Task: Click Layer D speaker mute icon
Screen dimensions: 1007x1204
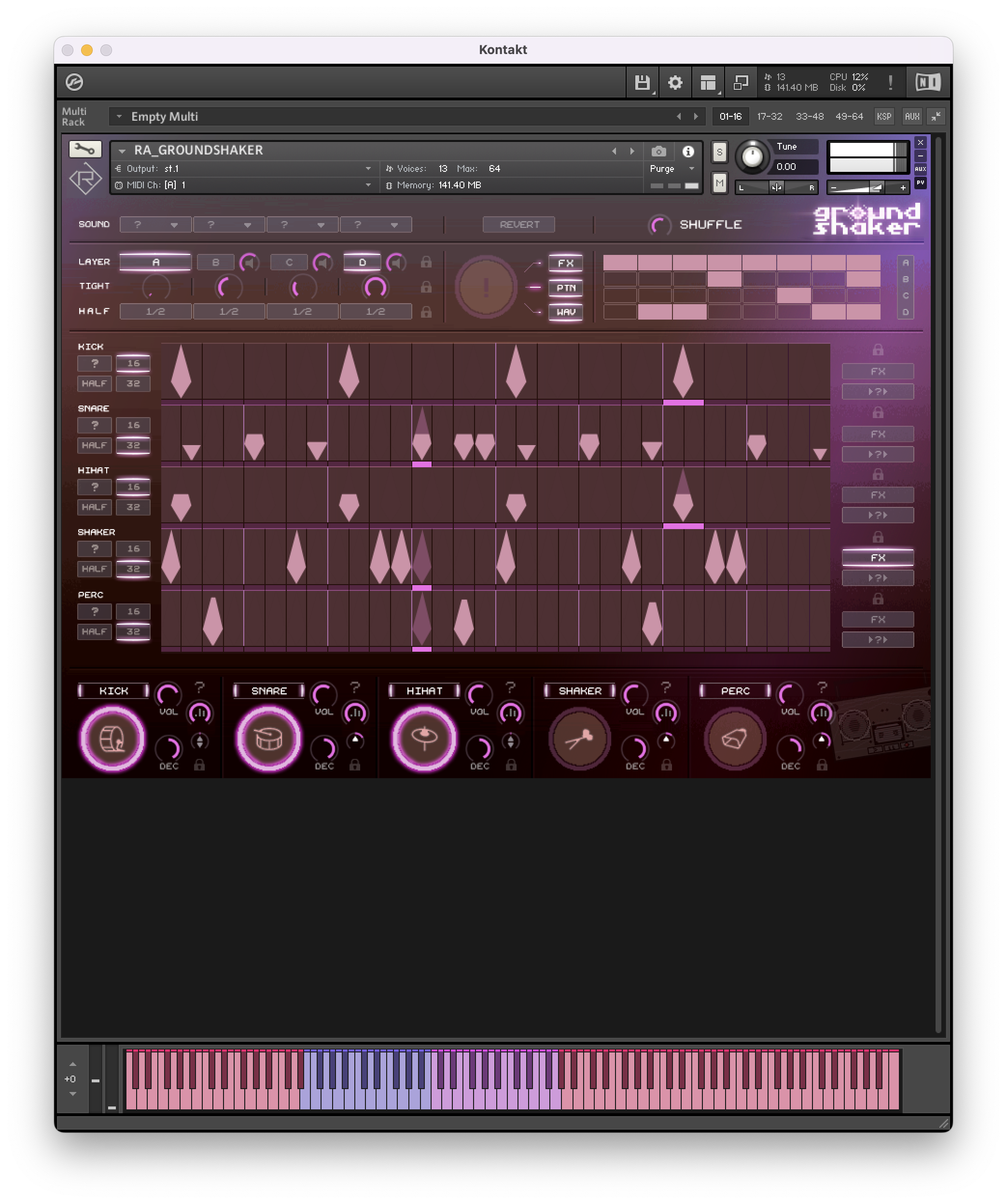Action: pyautogui.click(x=396, y=263)
